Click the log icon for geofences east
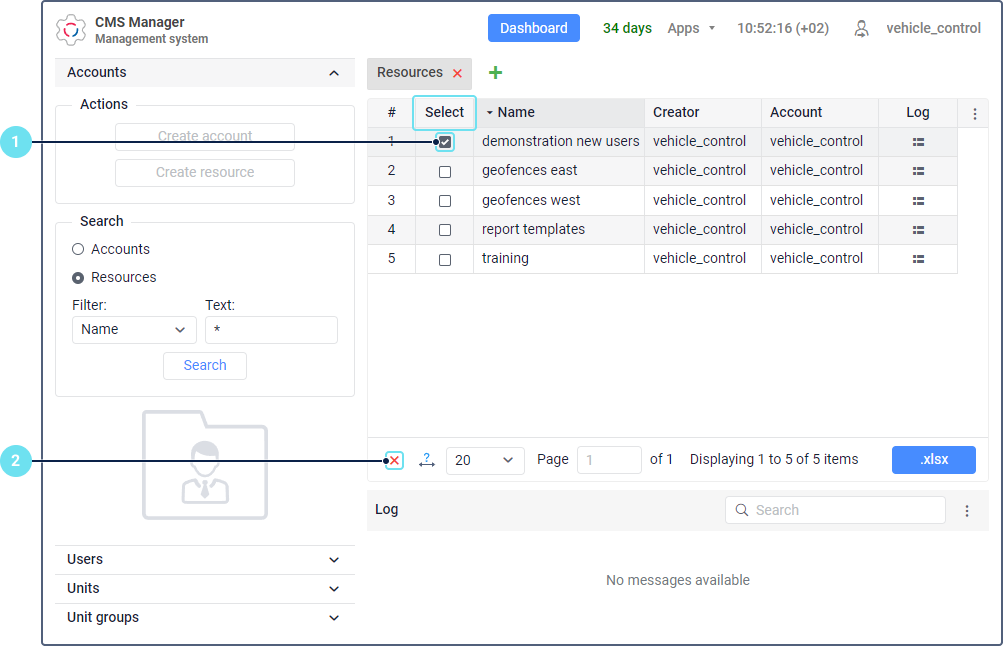 918,171
